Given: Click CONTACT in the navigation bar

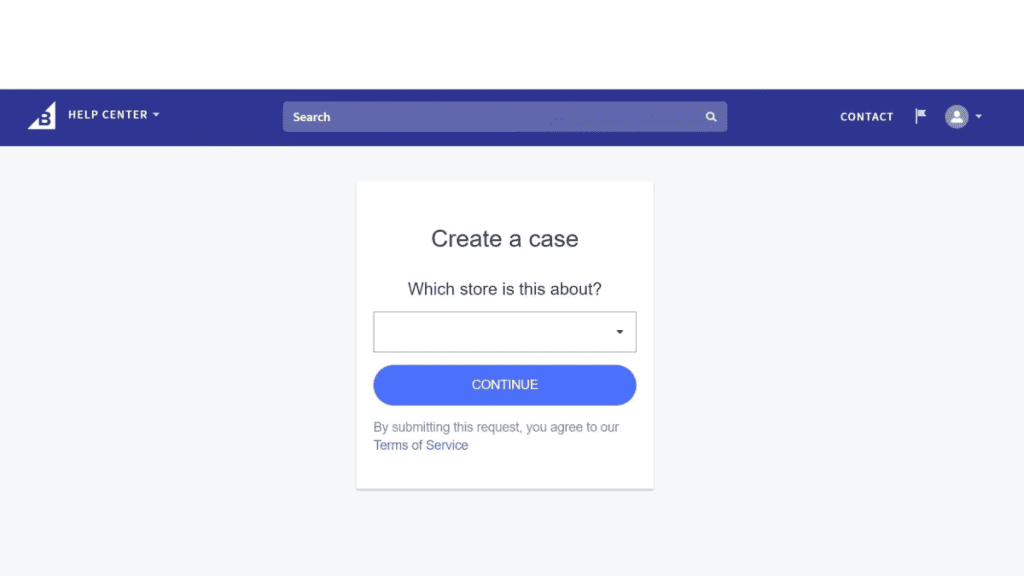Looking at the screenshot, I should pyautogui.click(x=866, y=117).
